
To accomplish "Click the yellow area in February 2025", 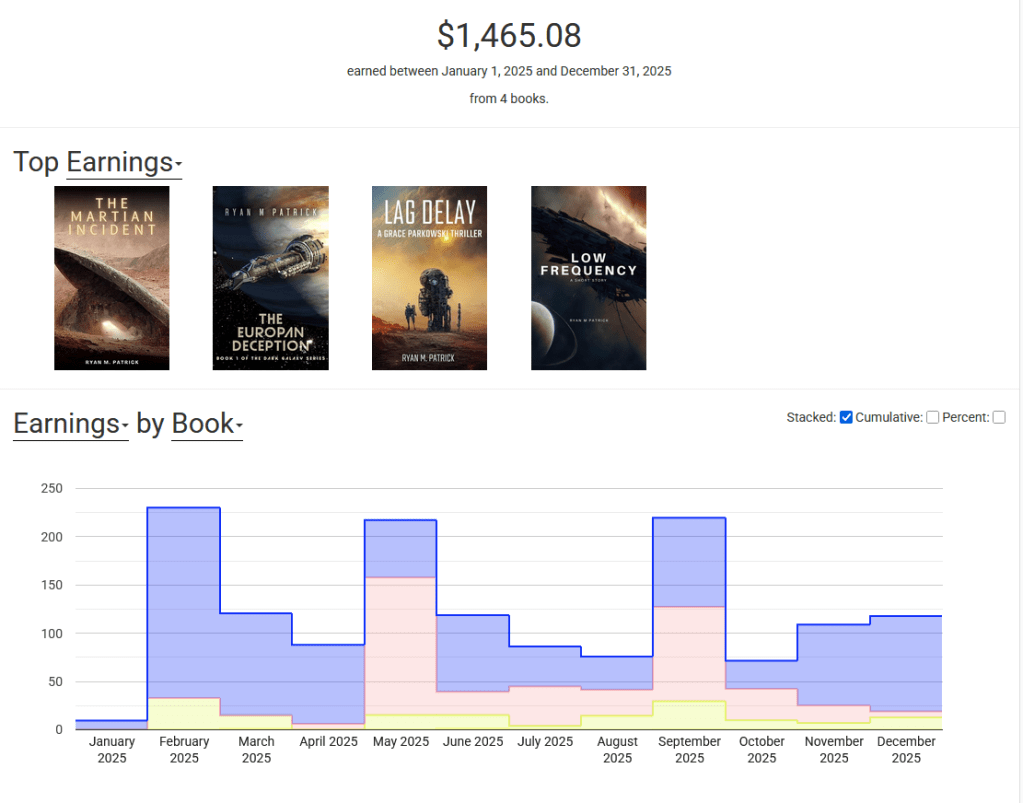I will (x=184, y=714).
